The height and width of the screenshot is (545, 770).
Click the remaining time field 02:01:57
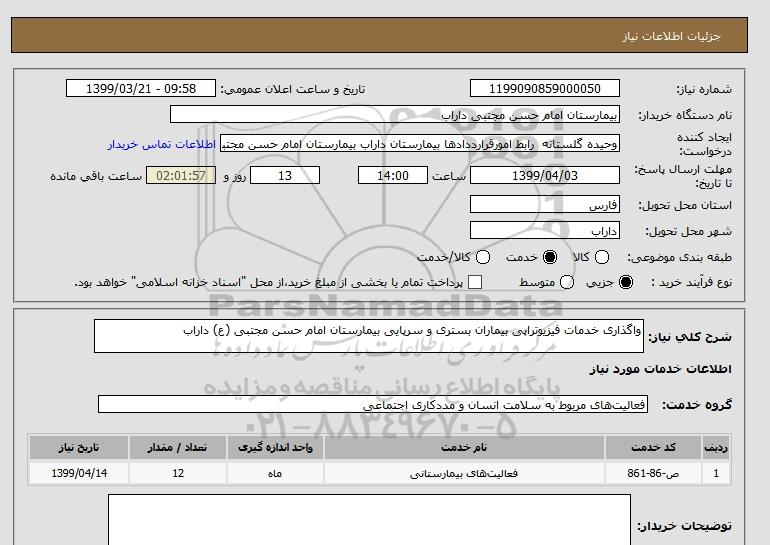[181, 175]
